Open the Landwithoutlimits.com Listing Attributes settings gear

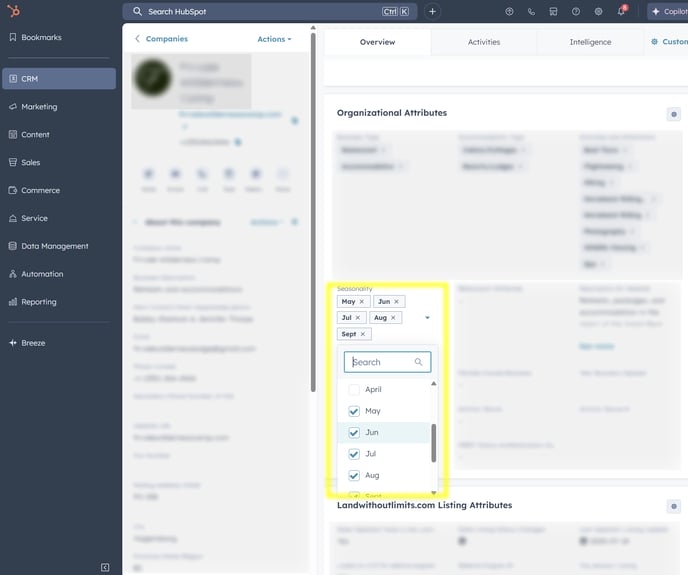(674, 507)
